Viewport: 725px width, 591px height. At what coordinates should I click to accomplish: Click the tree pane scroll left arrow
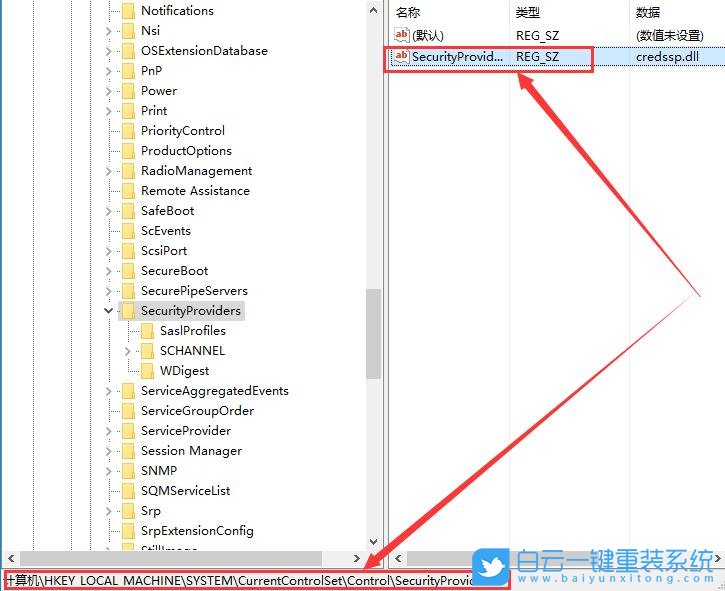pyautogui.click(x=11, y=558)
